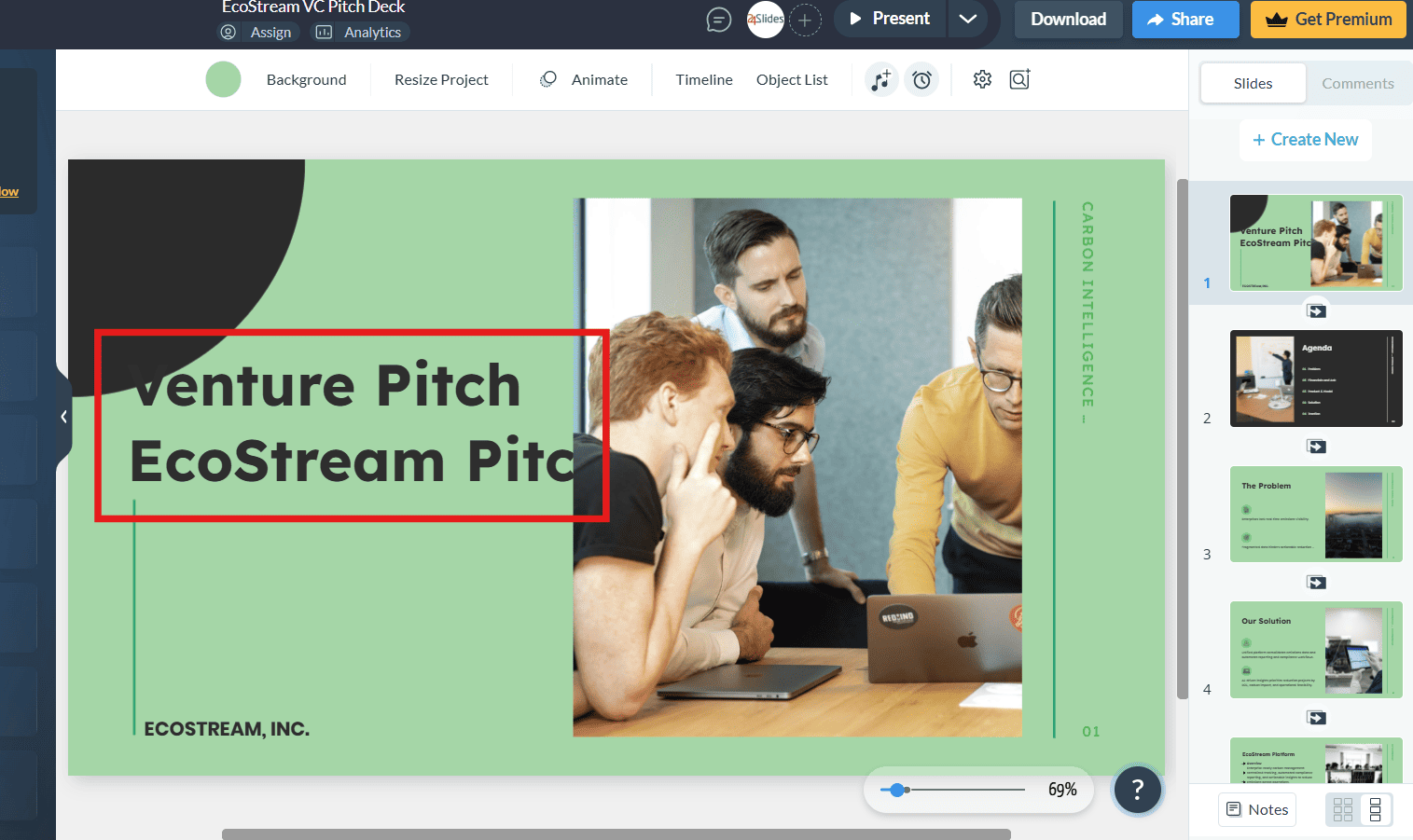Image resolution: width=1413 pixels, height=840 pixels.
Task: Open transition icon below slide 3
Action: click(x=1316, y=583)
